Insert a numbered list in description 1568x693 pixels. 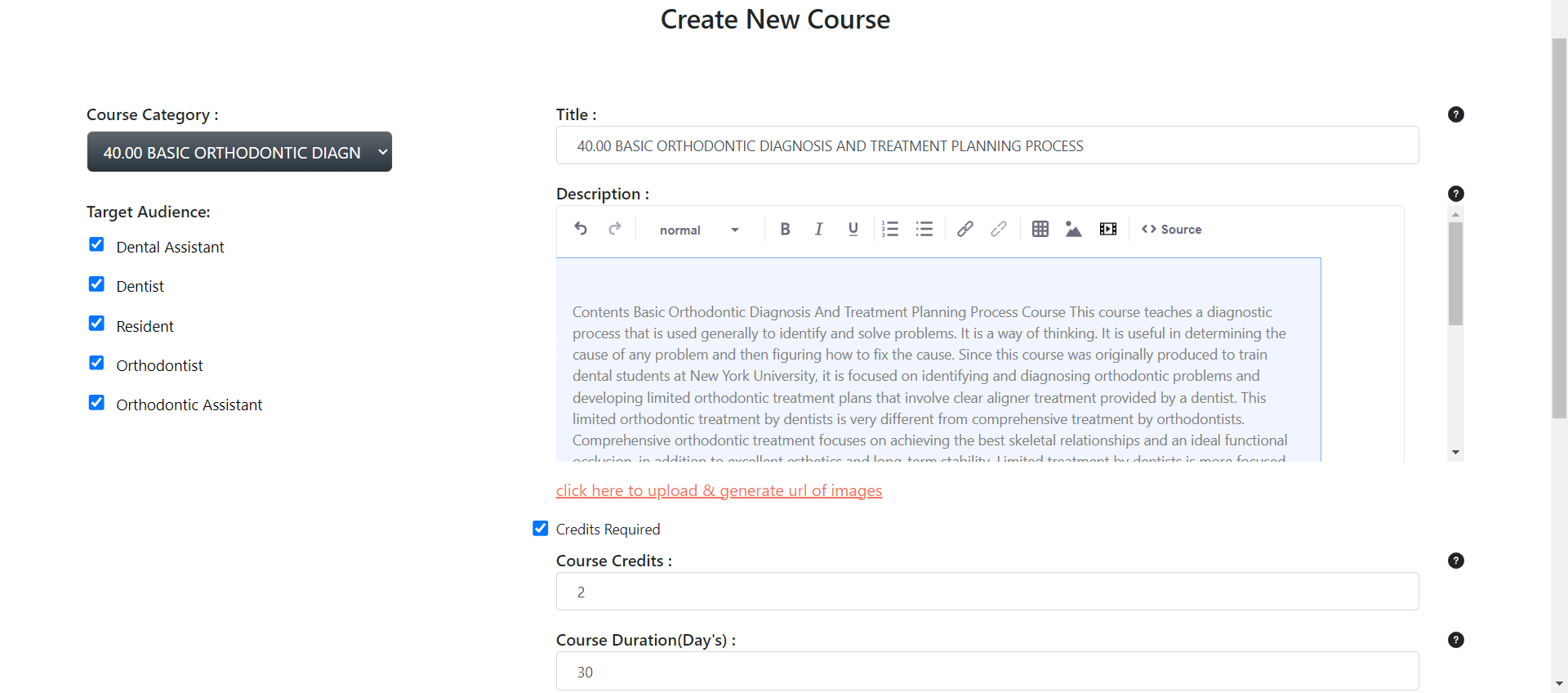pyautogui.click(x=890, y=229)
